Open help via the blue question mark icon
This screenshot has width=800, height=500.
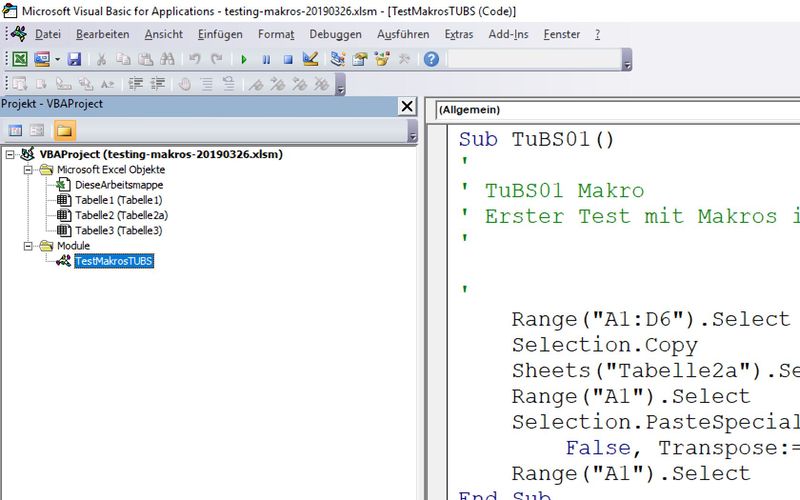431,59
